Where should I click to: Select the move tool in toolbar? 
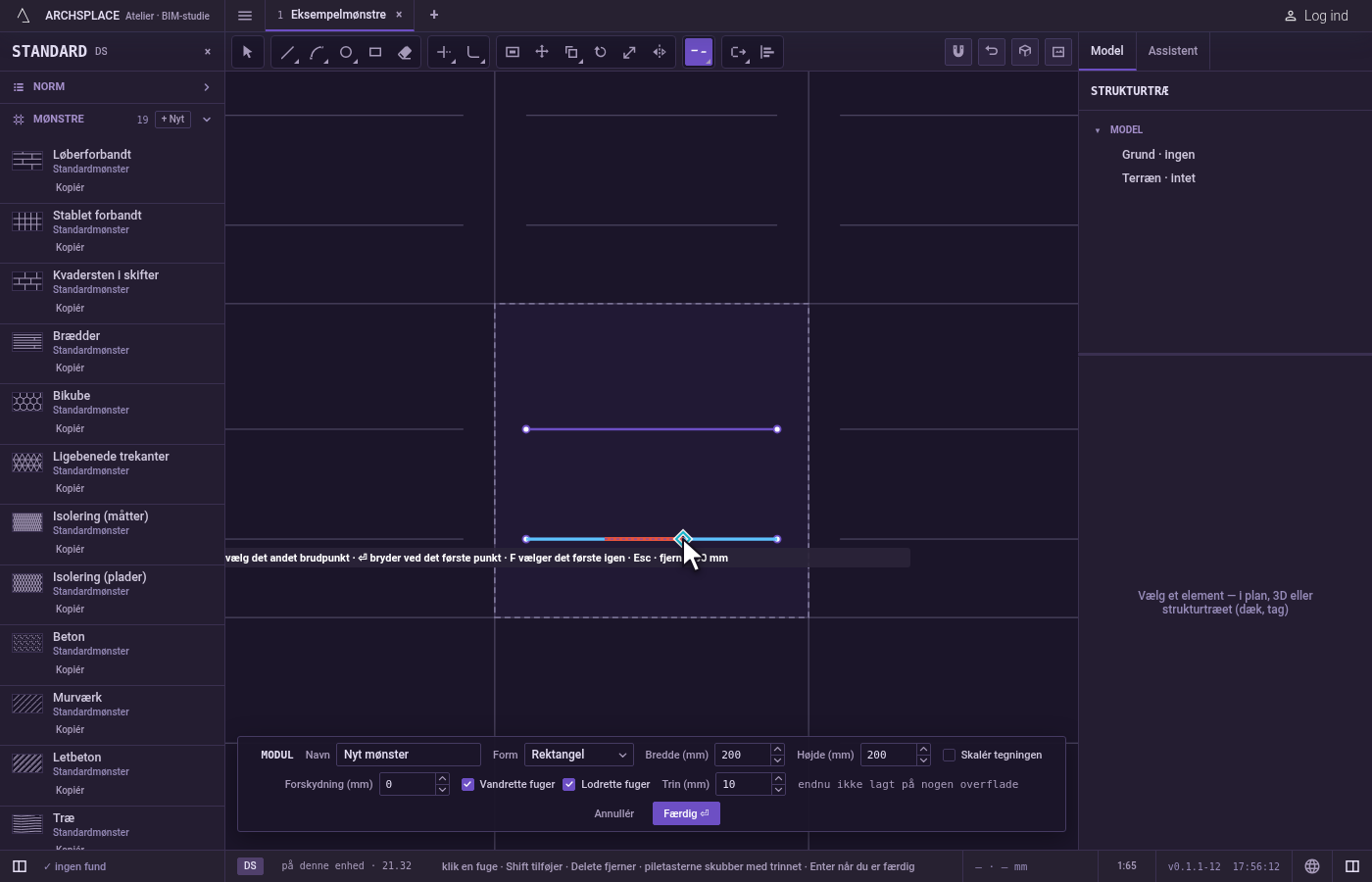[x=542, y=52]
